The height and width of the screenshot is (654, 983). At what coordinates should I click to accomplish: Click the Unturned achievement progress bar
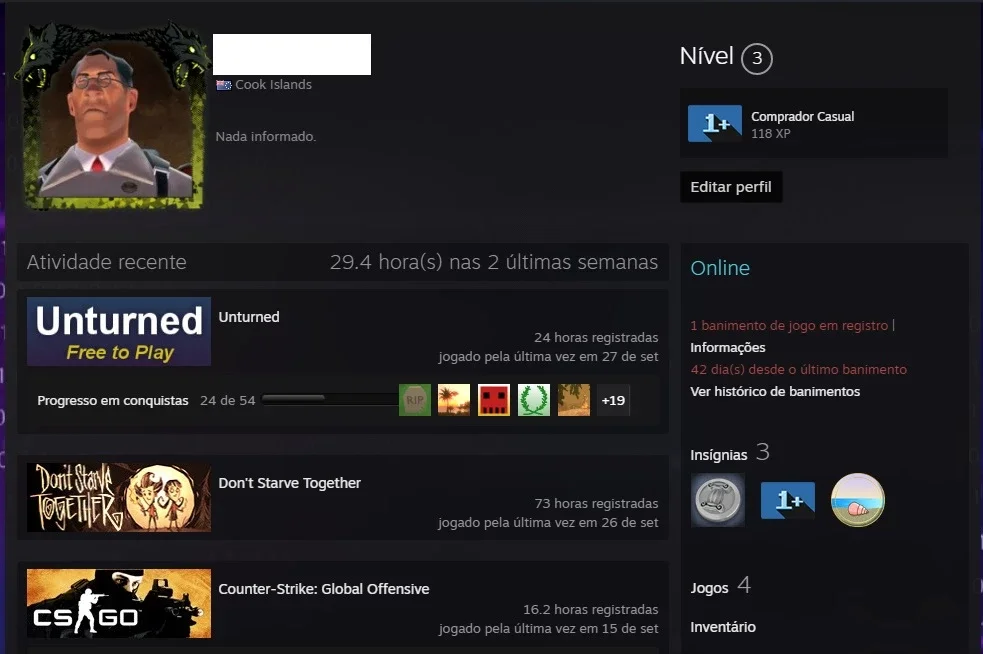click(329, 399)
